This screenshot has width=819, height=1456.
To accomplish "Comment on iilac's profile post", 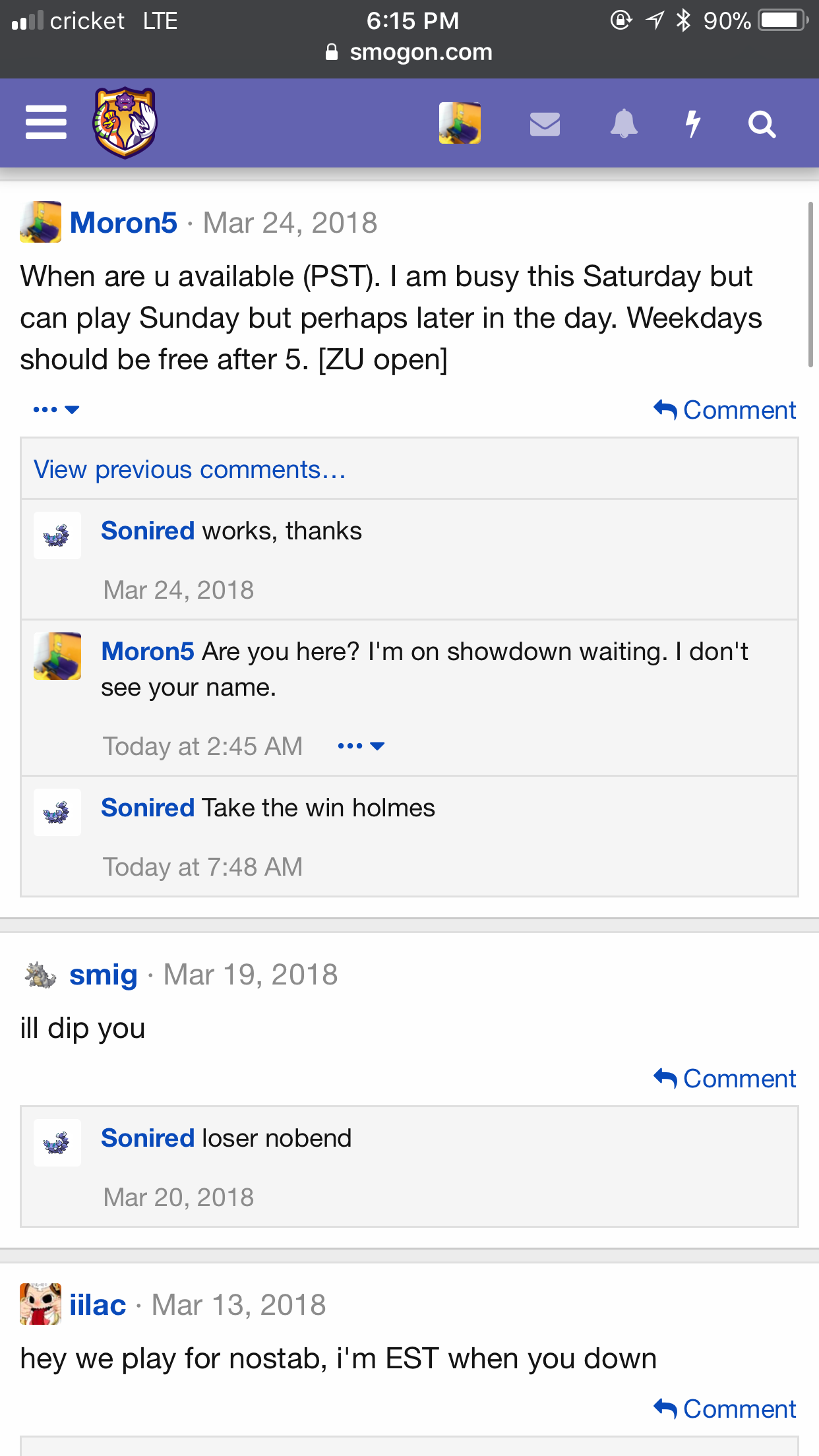I will (x=725, y=1409).
